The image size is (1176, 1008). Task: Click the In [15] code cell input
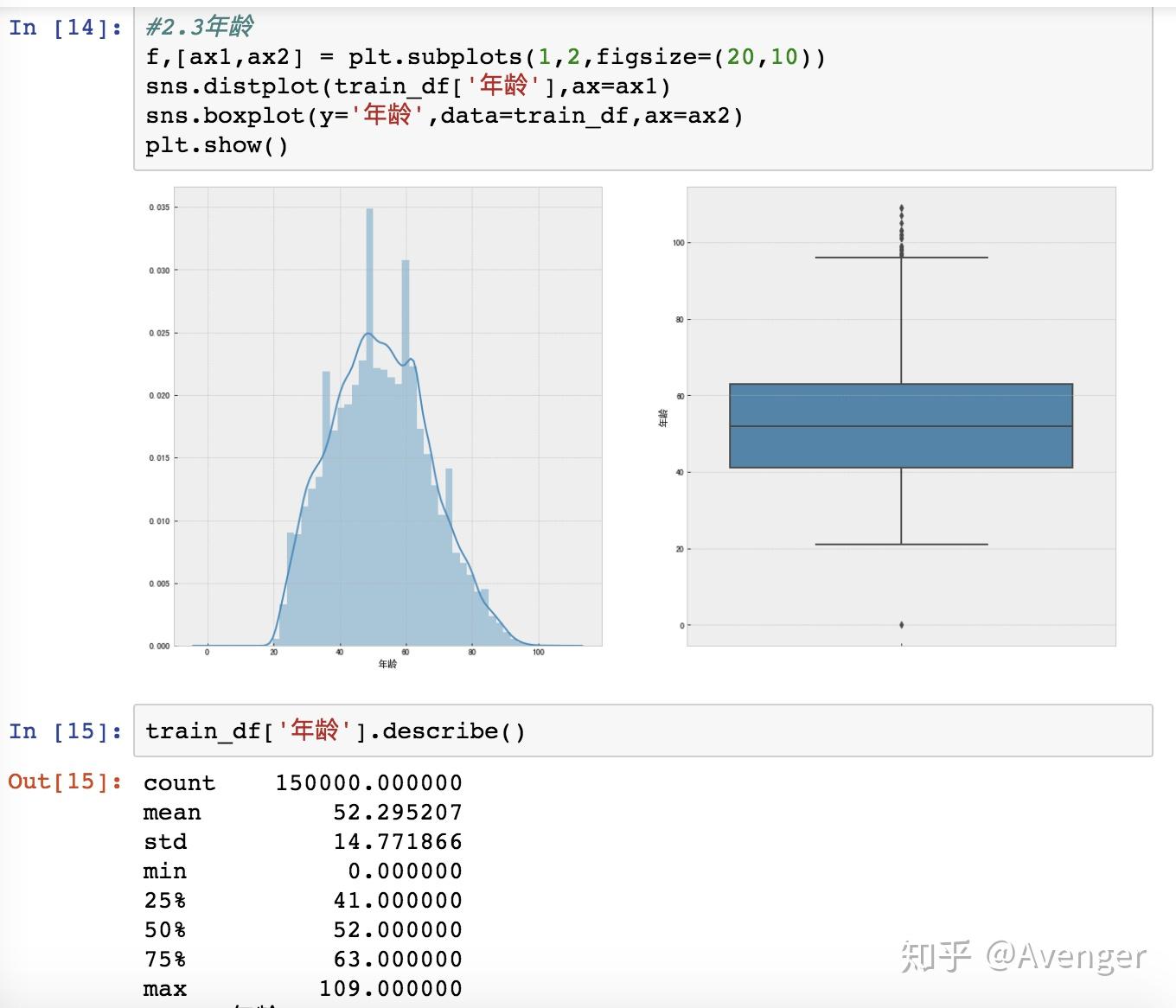[642, 730]
